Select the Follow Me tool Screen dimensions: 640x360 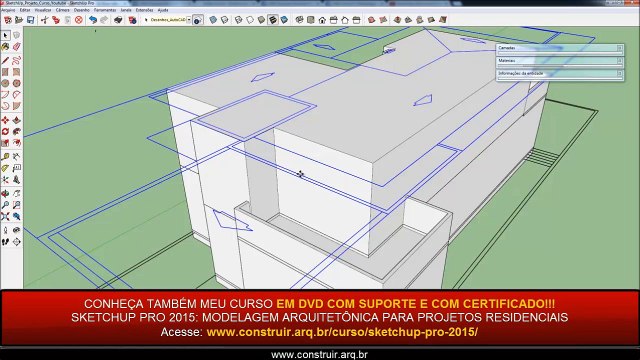point(16,131)
